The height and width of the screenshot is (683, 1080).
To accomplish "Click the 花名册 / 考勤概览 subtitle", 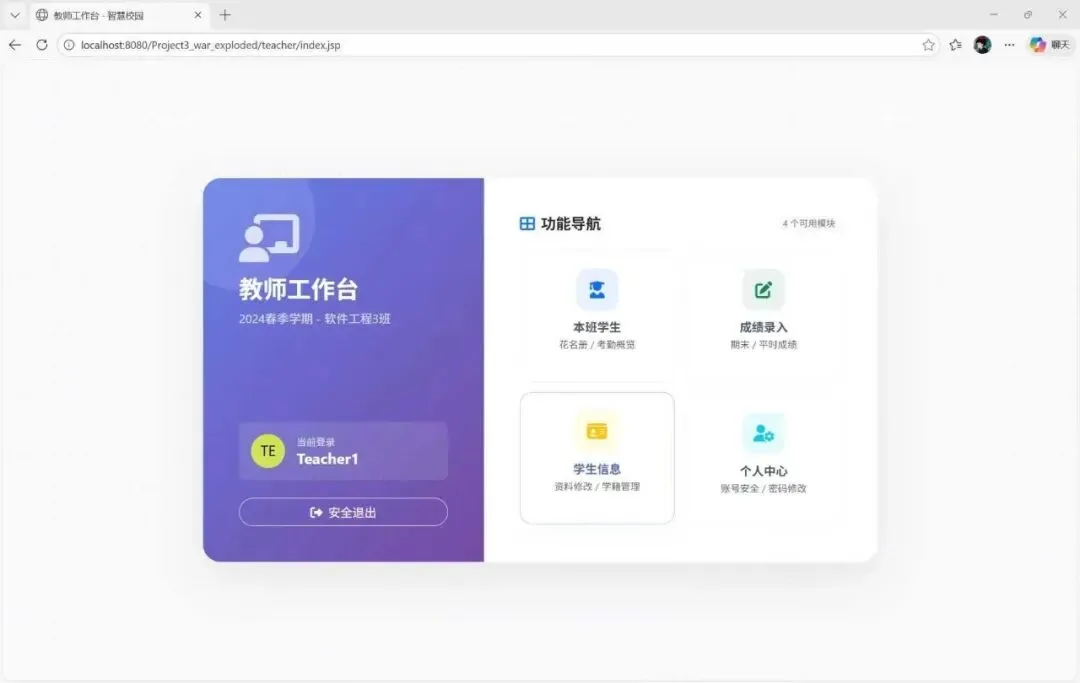I will click(596, 345).
